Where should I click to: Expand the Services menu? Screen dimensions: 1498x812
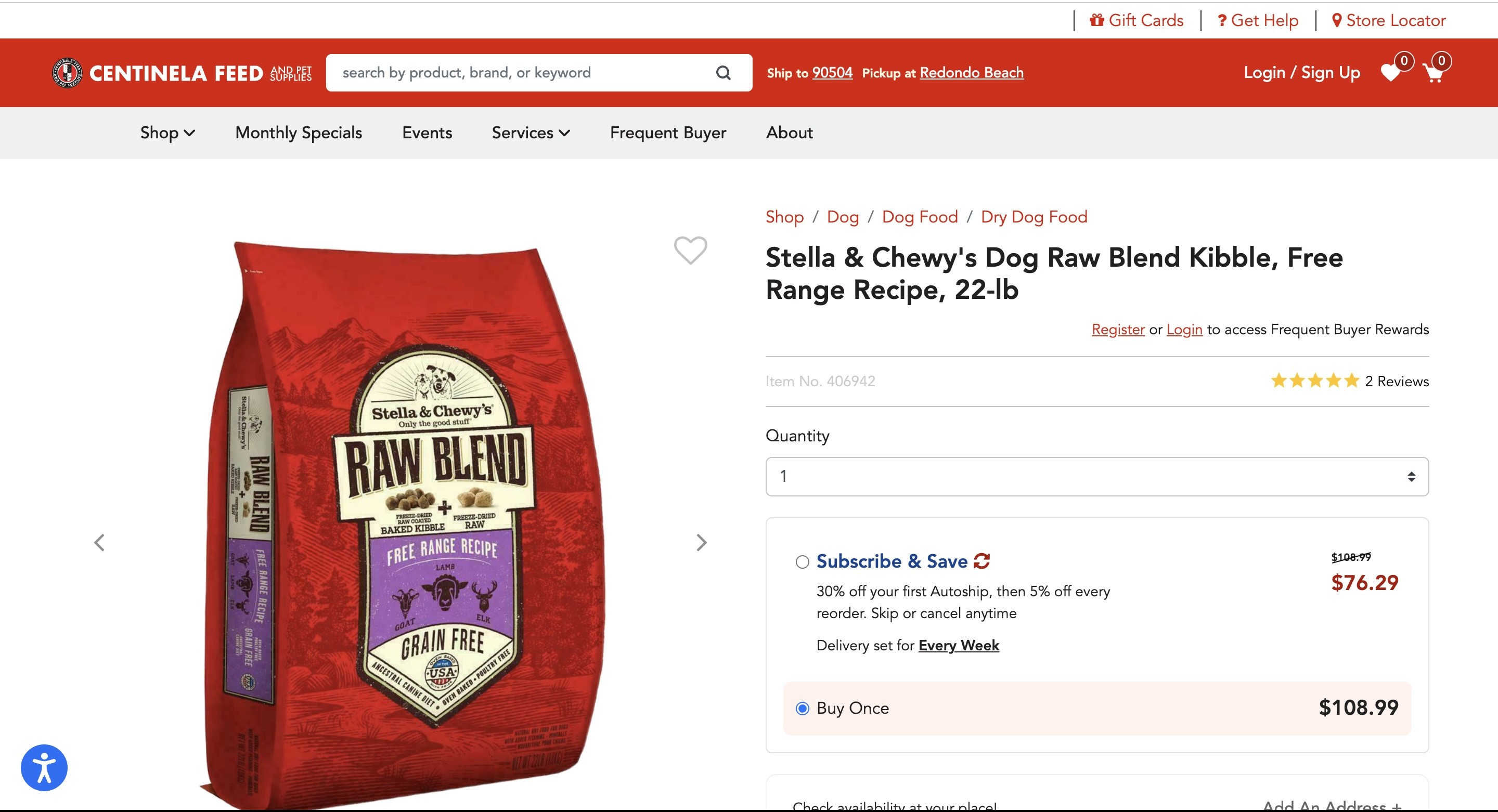[x=531, y=133]
